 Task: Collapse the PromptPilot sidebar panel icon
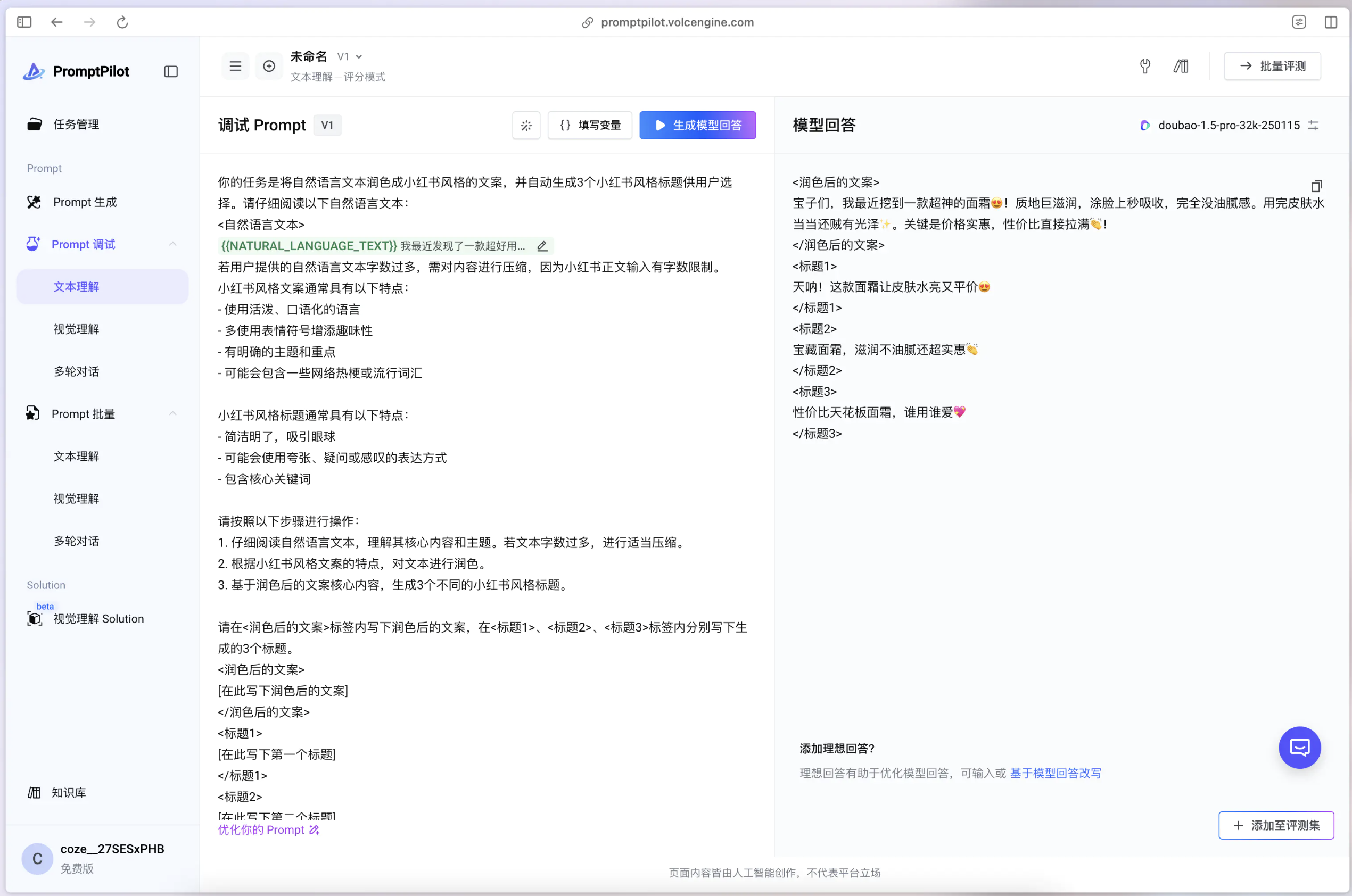(170, 71)
